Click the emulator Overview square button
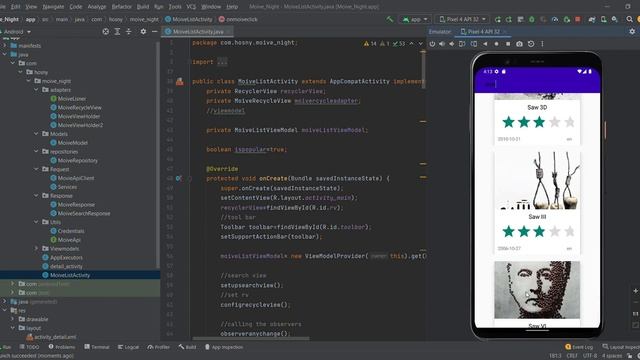640x360 pixels. (x=508, y=44)
